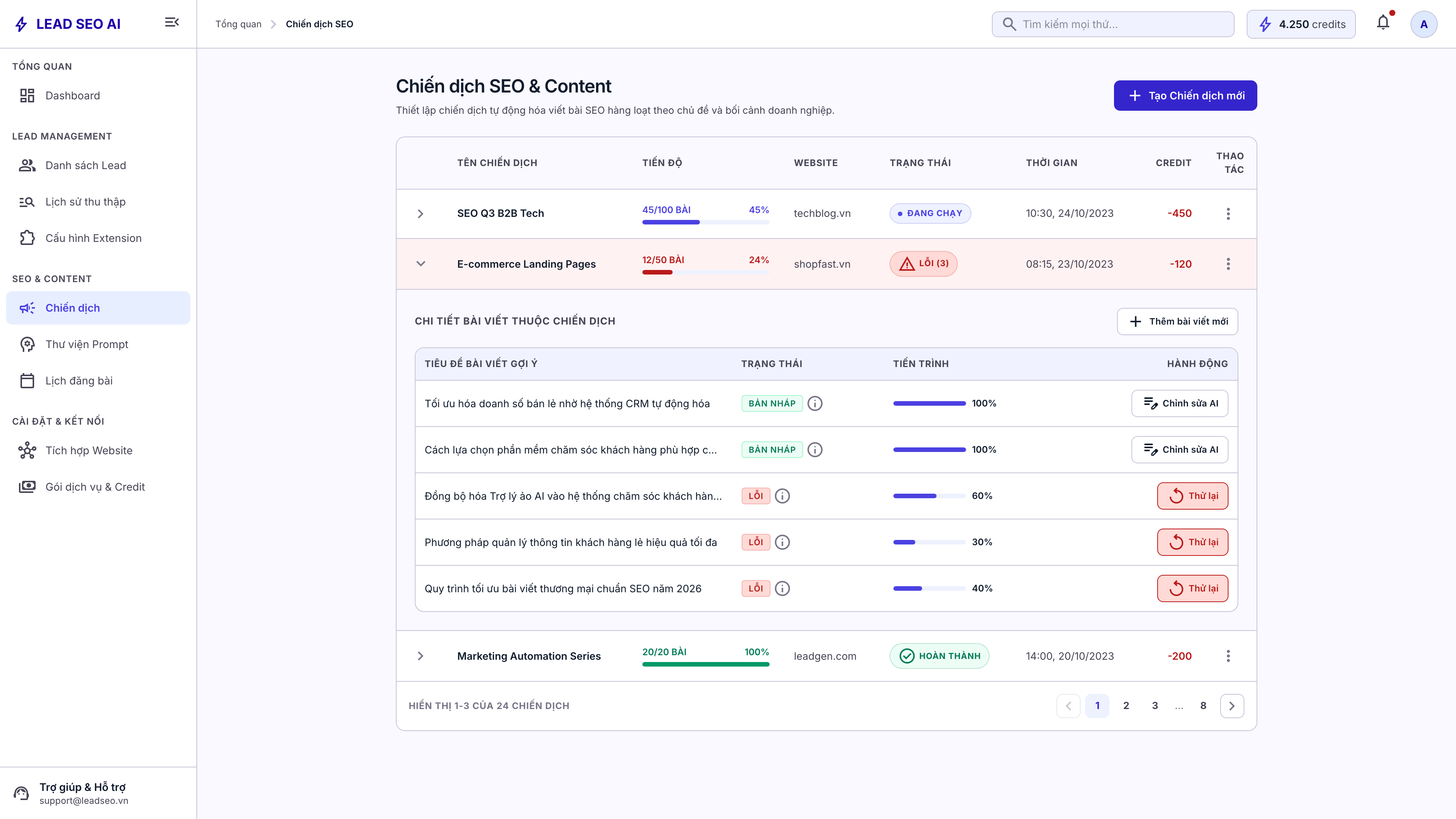Retry 'Phương pháp quản lý thông tin' article
The width and height of the screenshot is (1456, 819).
coord(1192,543)
